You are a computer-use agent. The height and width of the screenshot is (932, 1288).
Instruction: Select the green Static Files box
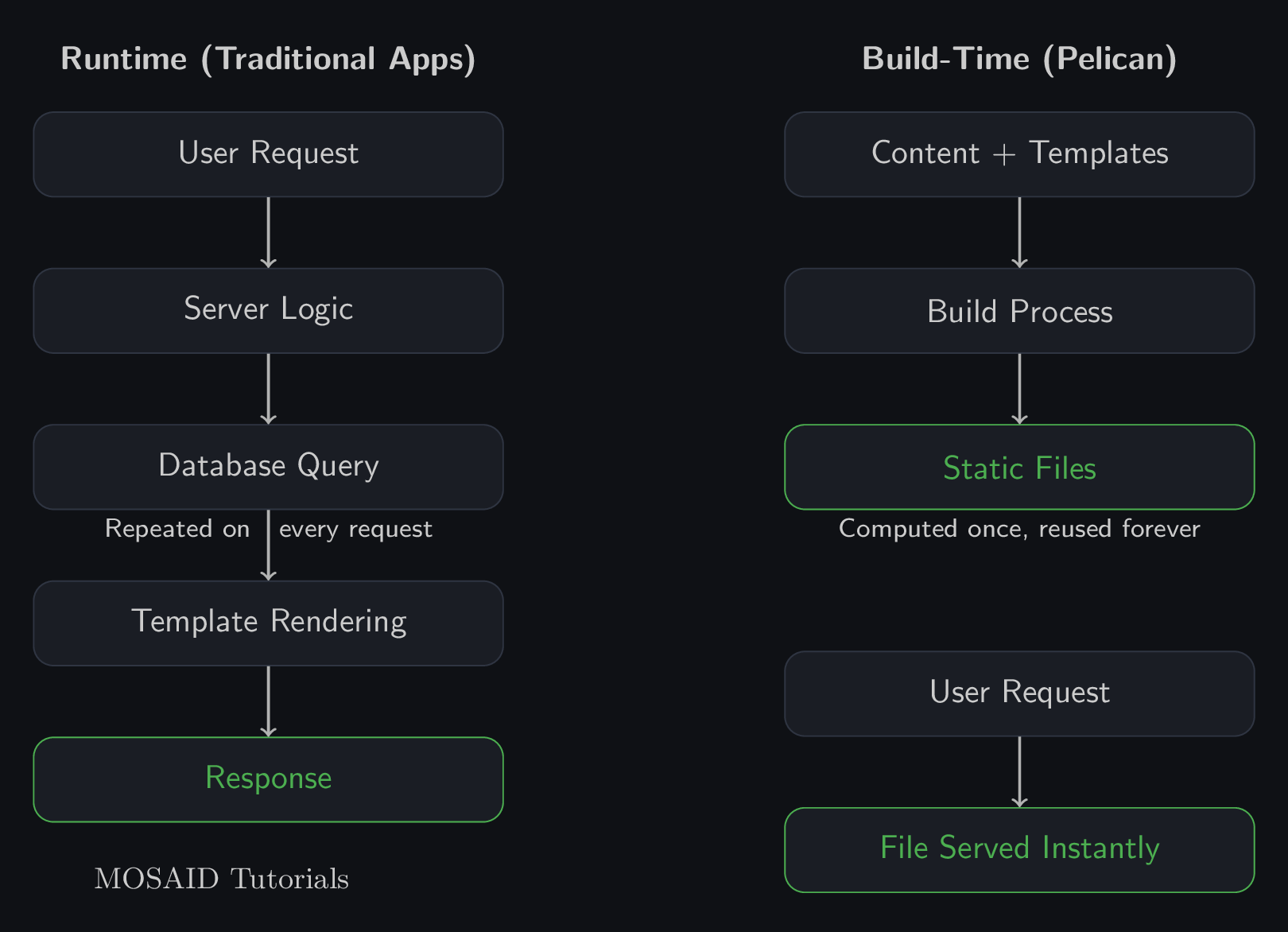tap(1019, 467)
